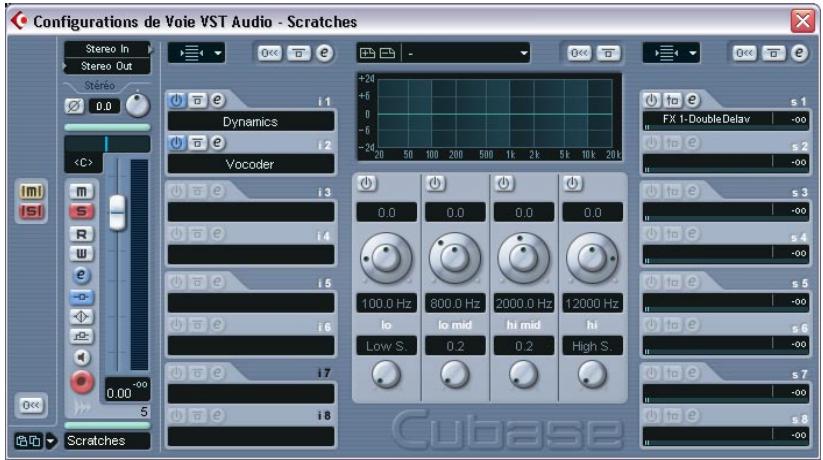Store EQ preset with plus icon
823x460 pixels.
[367, 53]
